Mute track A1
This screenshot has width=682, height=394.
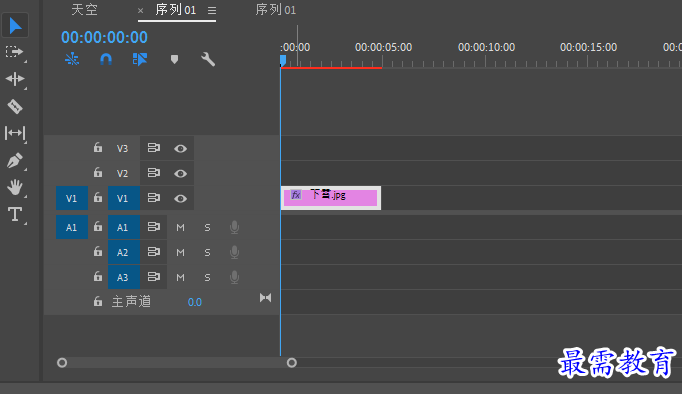[x=181, y=227]
